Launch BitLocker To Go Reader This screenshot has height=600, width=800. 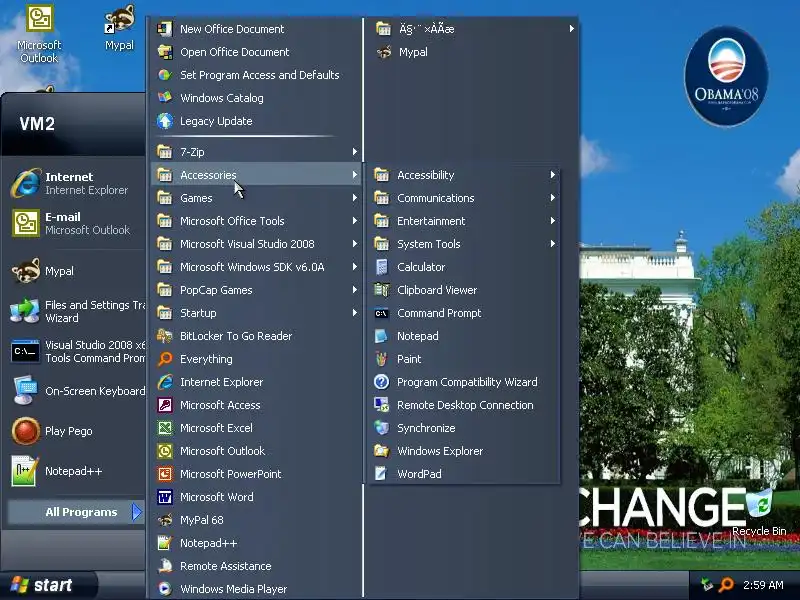pyautogui.click(x=256, y=336)
